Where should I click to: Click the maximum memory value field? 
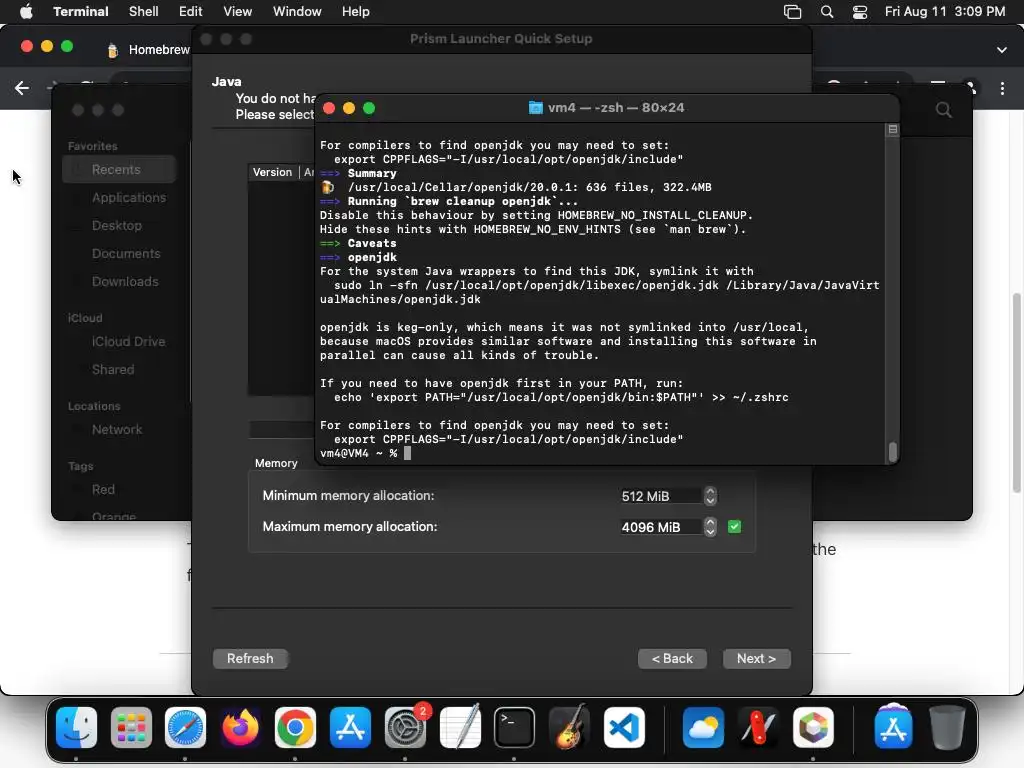point(661,527)
